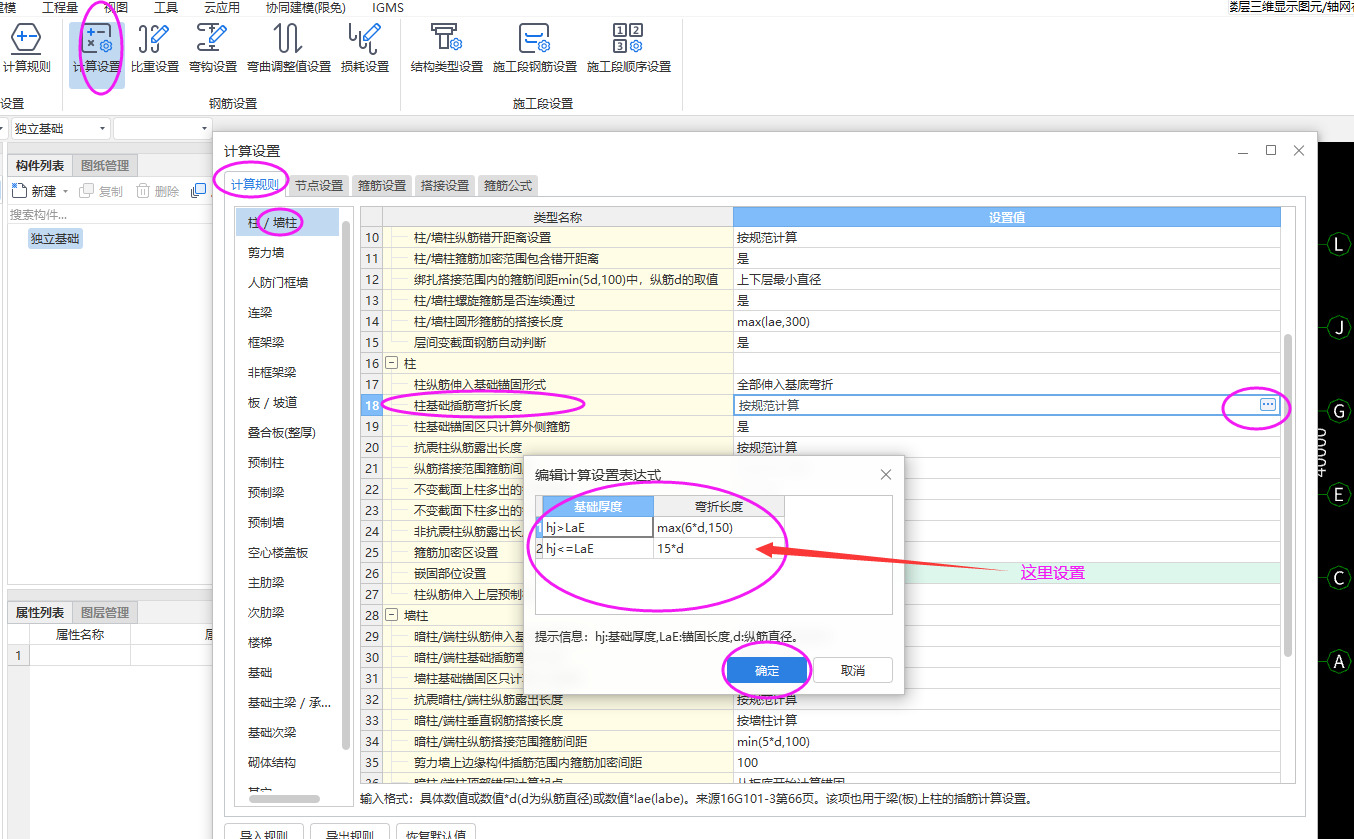Open 施工段钢筋设置 tool
Image resolution: width=1354 pixels, height=839 pixels.
click(535, 49)
